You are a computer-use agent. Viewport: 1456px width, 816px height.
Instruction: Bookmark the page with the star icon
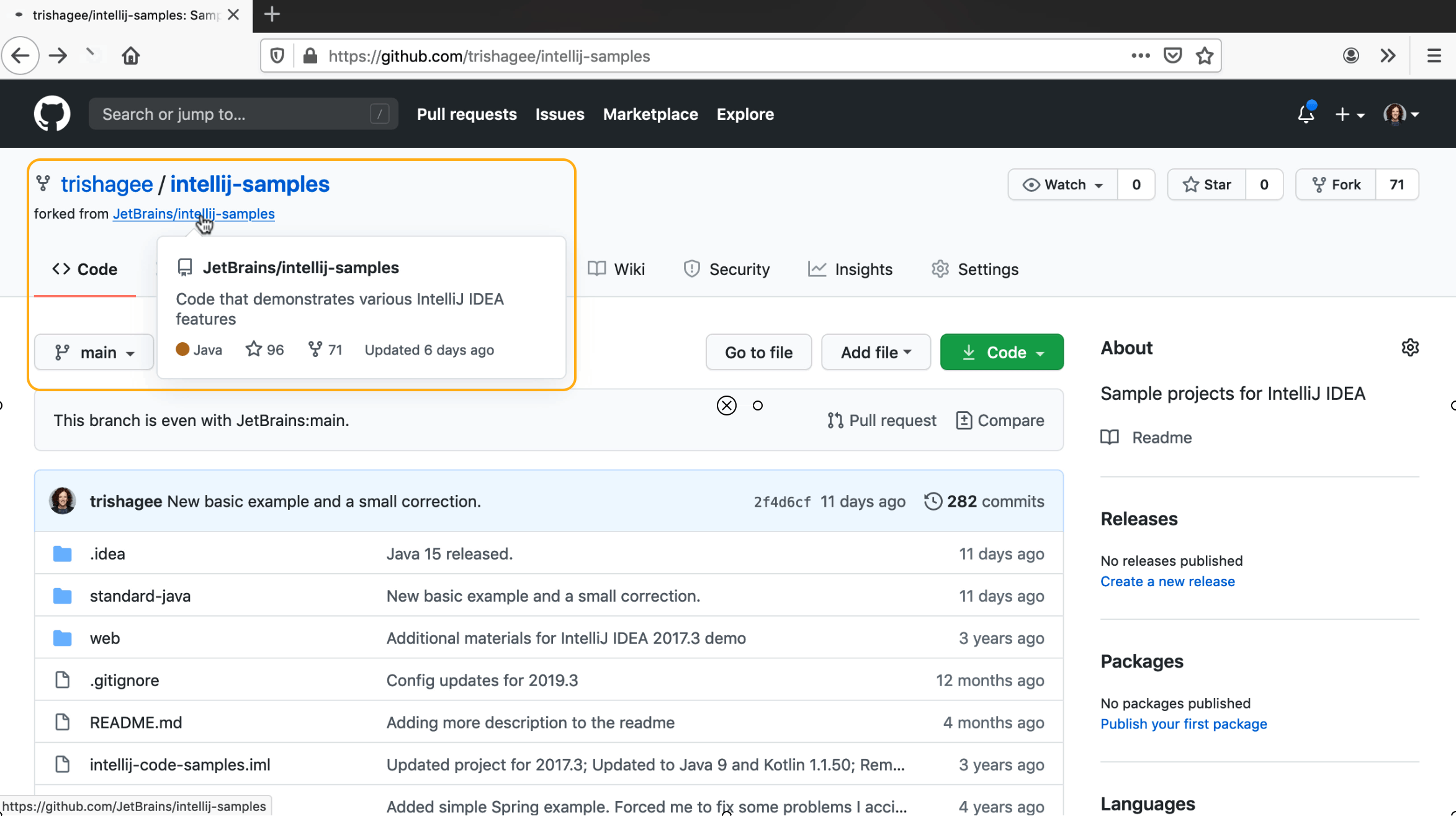click(x=1205, y=55)
